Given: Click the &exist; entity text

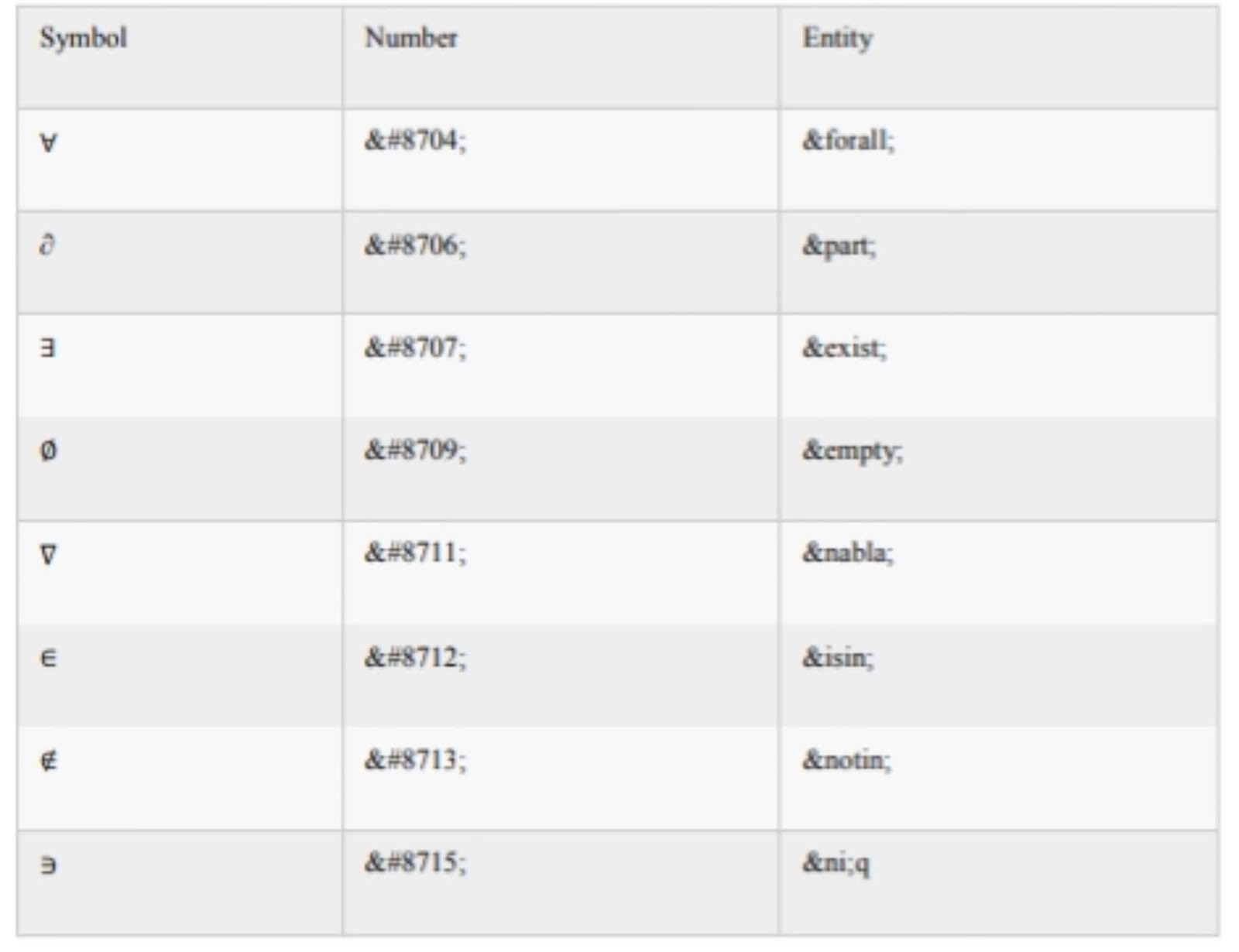Looking at the screenshot, I should tap(845, 348).
